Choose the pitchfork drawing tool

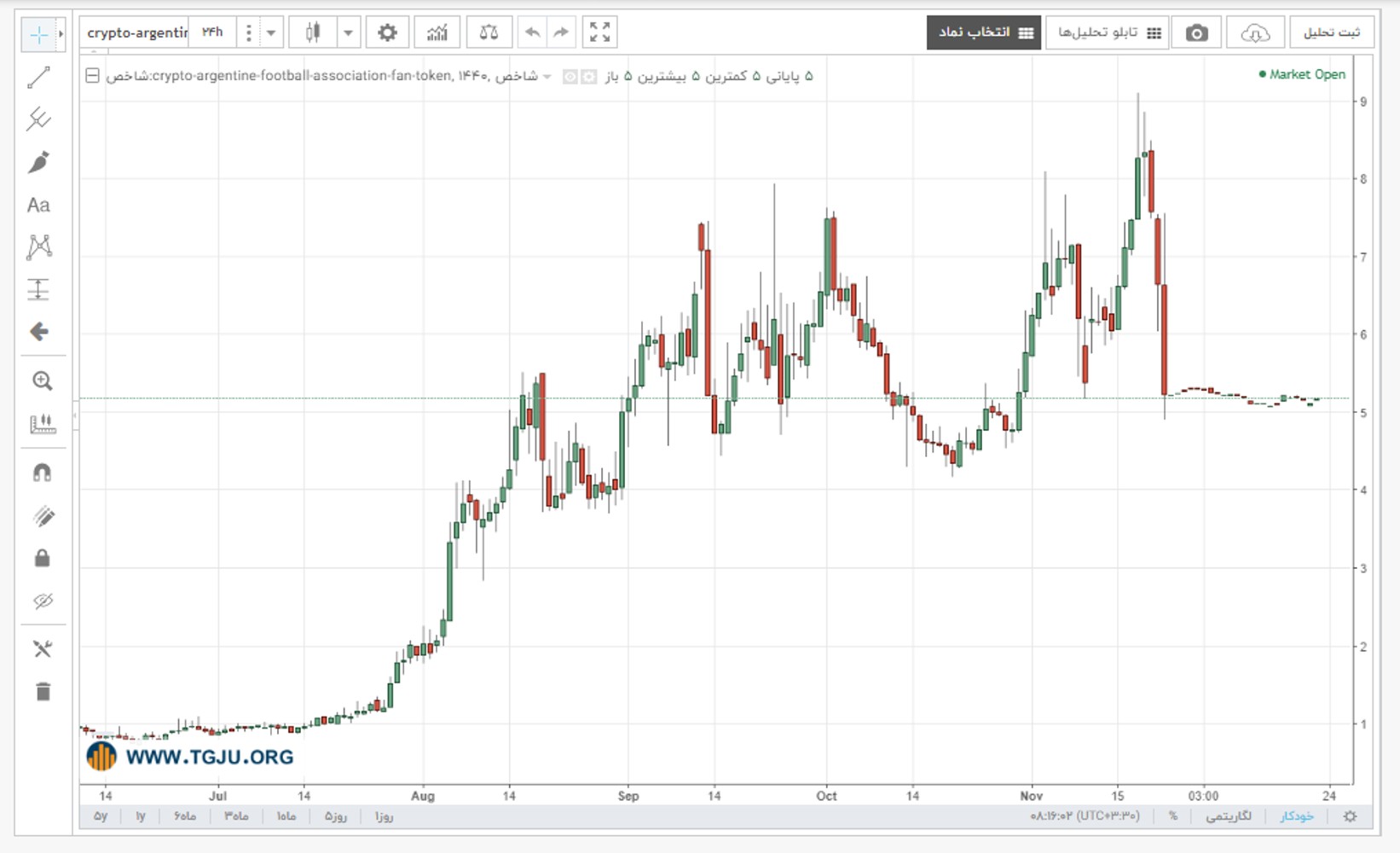pyautogui.click(x=38, y=119)
